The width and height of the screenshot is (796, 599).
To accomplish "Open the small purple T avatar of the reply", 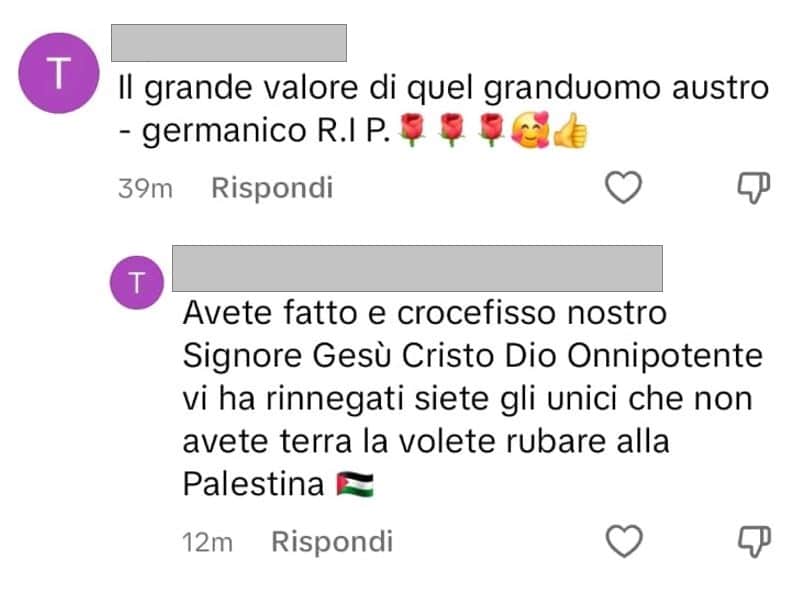I will (x=137, y=283).
